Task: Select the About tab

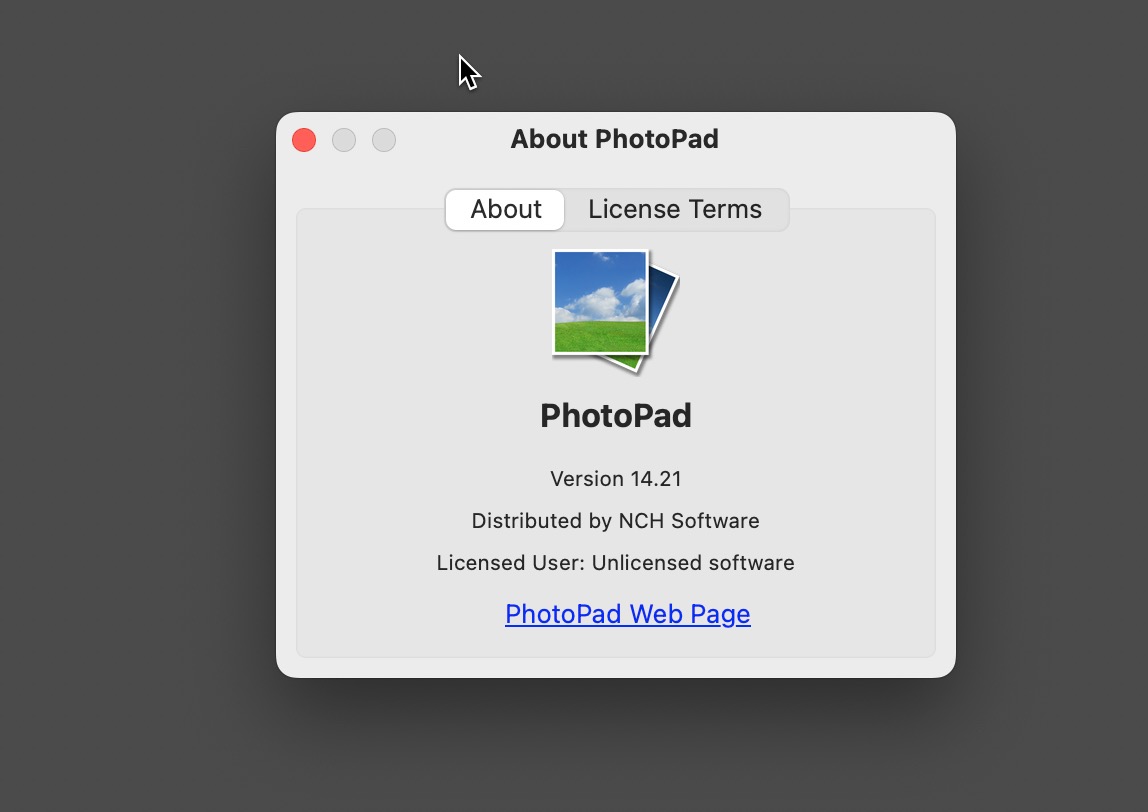Action: click(505, 209)
